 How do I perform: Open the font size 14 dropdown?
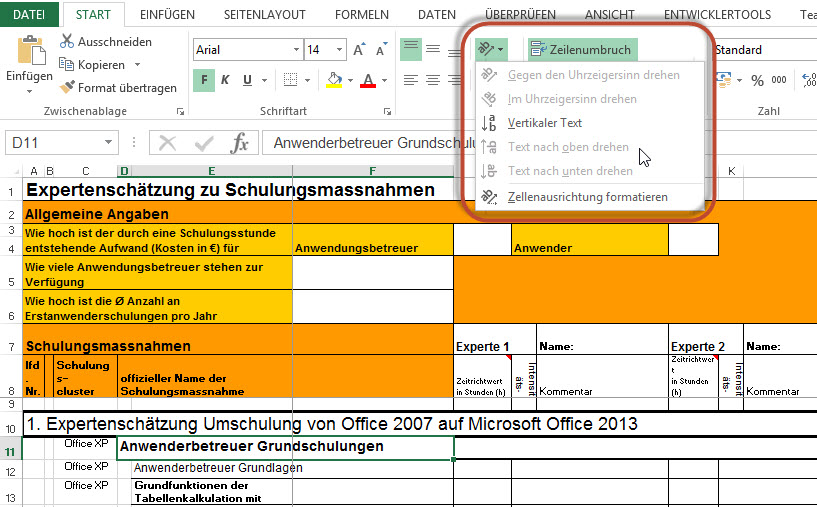[345, 50]
